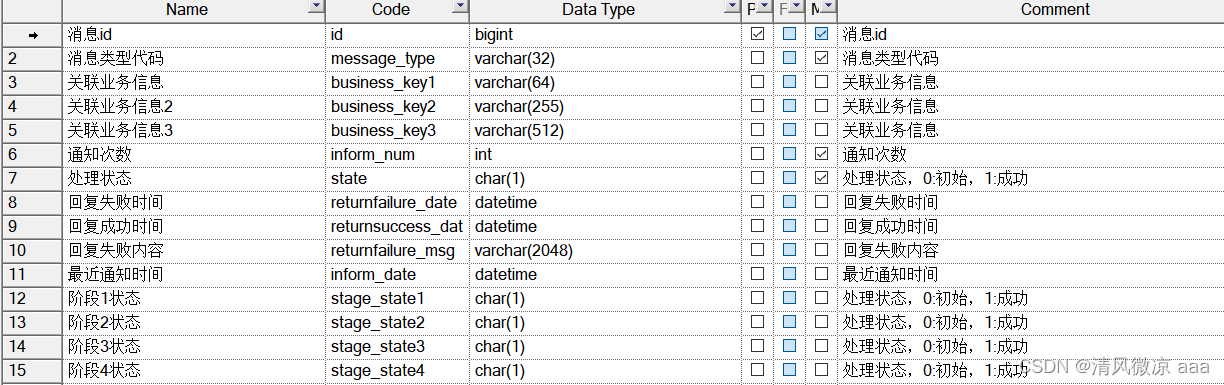Click the Name cell 最近通知时间
Viewport: 1224px width, 385px height.
coord(194,274)
